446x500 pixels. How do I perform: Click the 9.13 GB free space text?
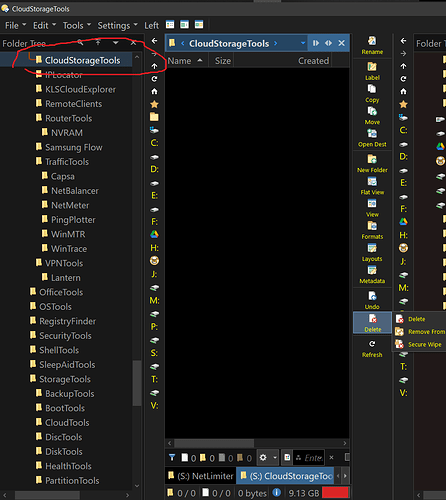pyautogui.click(x=304, y=493)
